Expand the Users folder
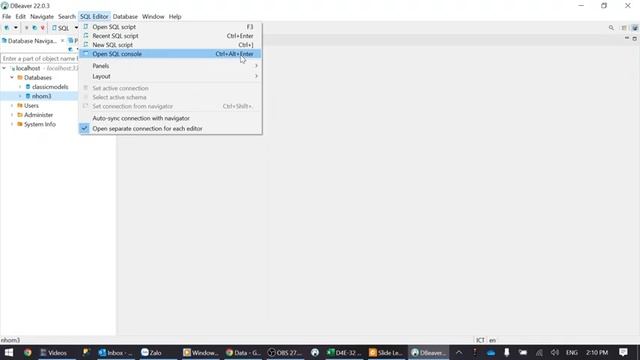This screenshot has width=640, height=360. click(x=12, y=106)
